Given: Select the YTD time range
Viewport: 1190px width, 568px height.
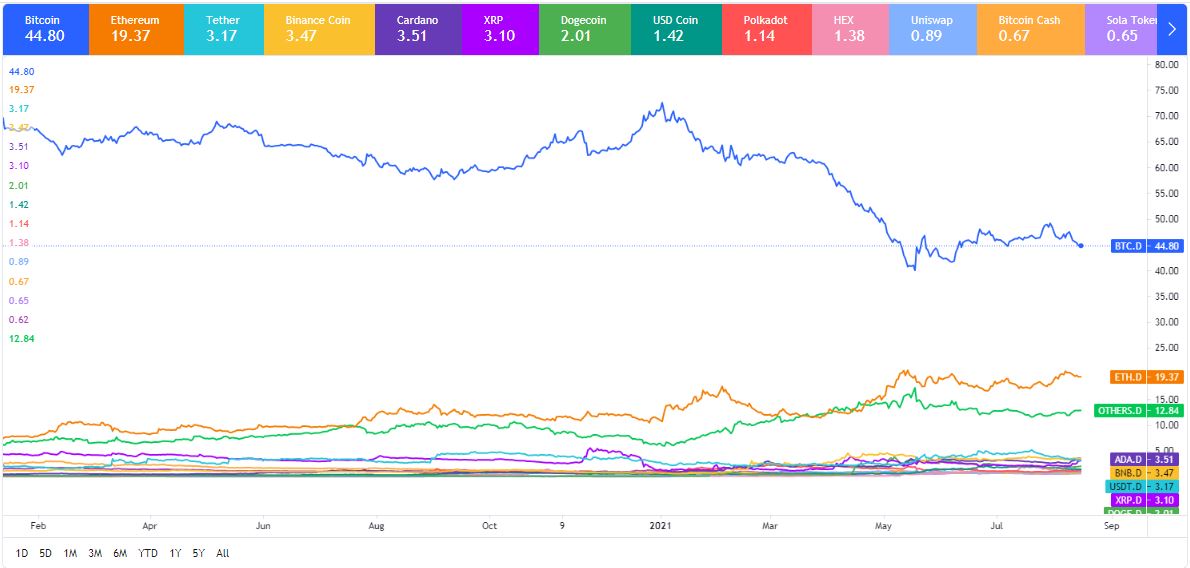Looking at the screenshot, I should [x=148, y=554].
